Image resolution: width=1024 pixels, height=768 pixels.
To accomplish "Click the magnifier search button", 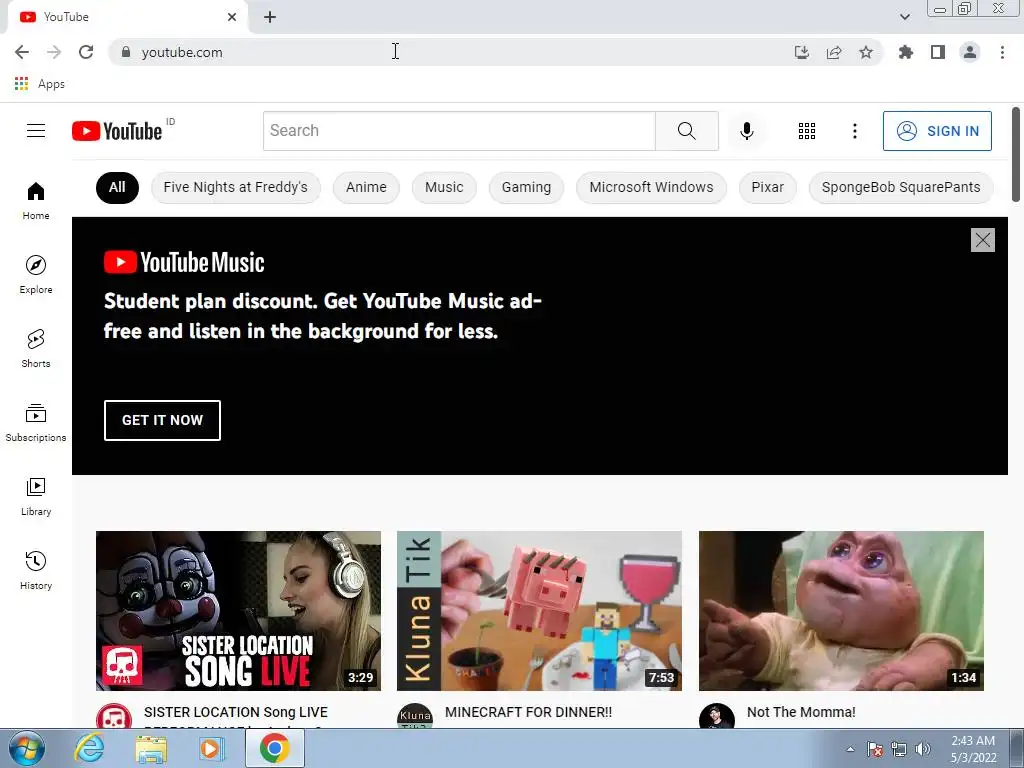I will point(686,131).
